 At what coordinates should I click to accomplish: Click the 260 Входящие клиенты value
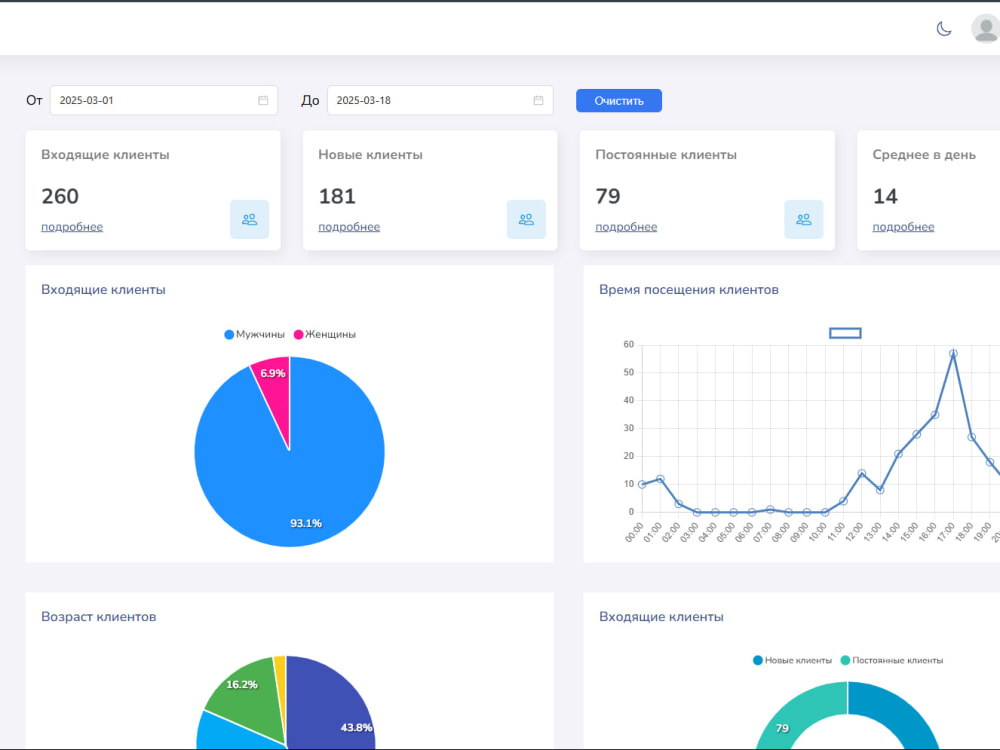[x=60, y=196]
